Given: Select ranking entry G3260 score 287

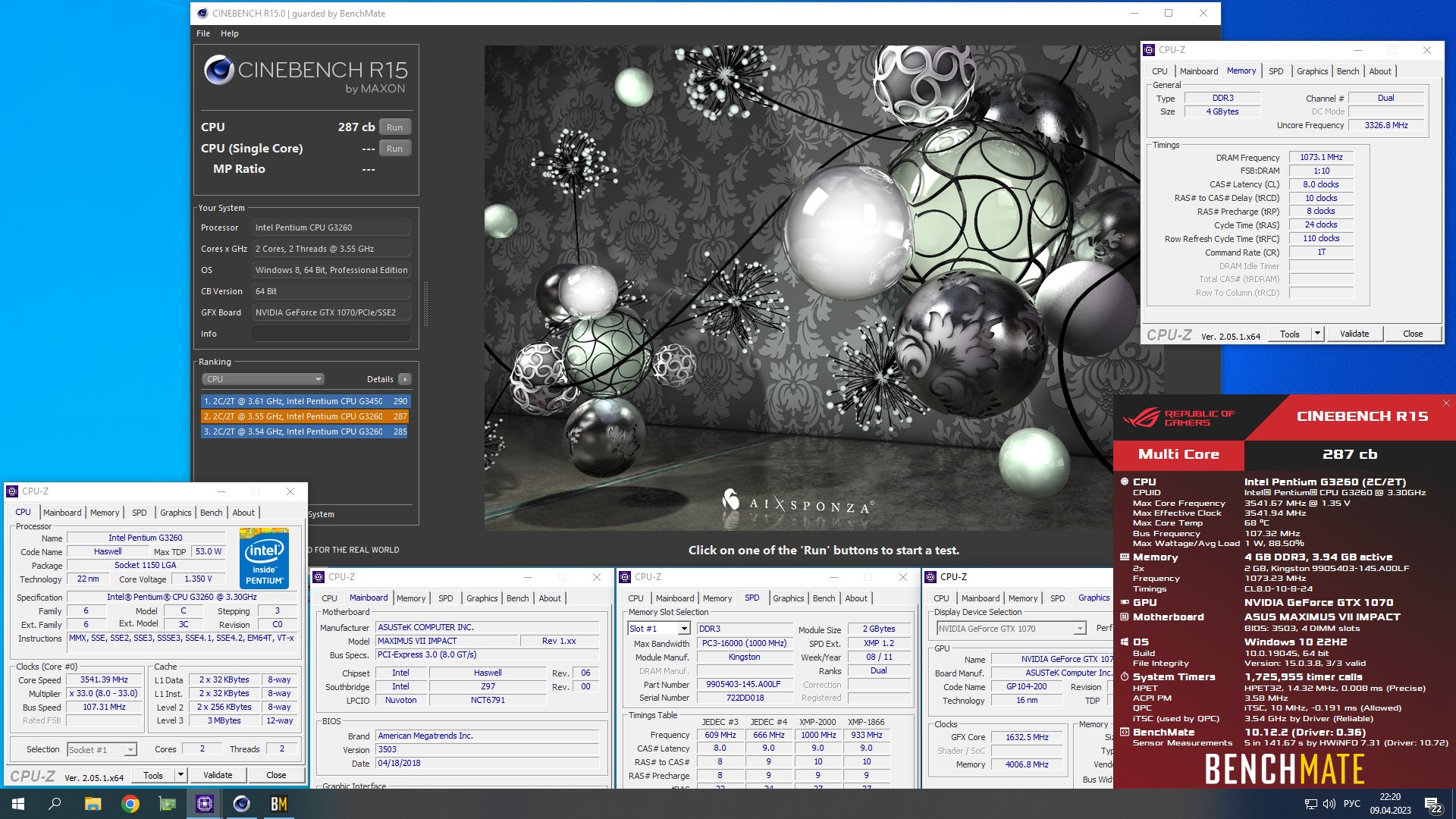Looking at the screenshot, I should pyautogui.click(x=306, y=416).
